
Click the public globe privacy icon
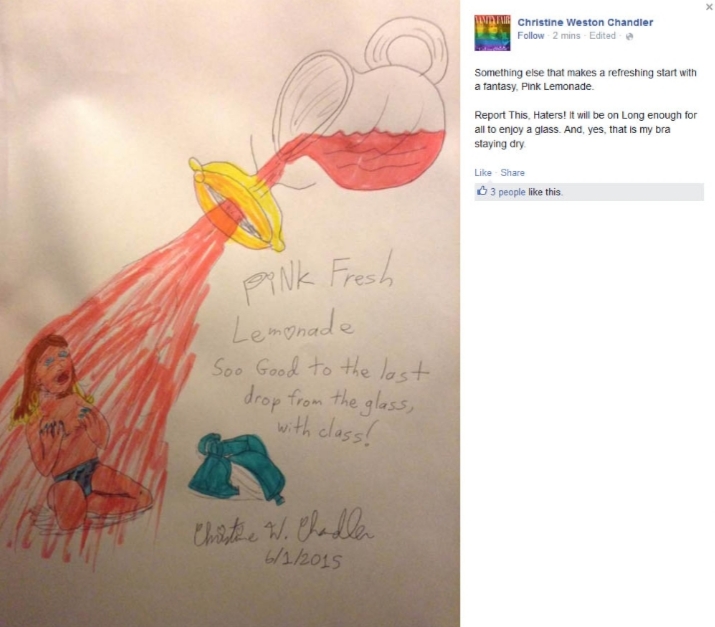(630, 36)
